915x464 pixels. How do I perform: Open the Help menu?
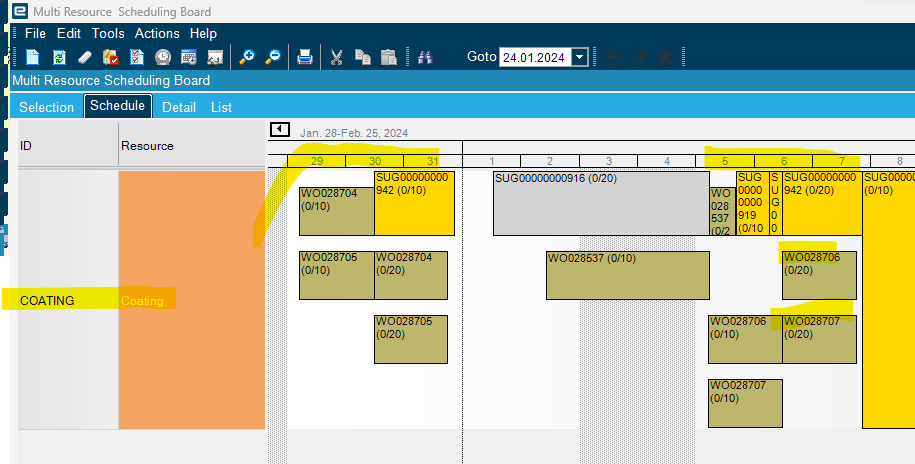point(203,33)
